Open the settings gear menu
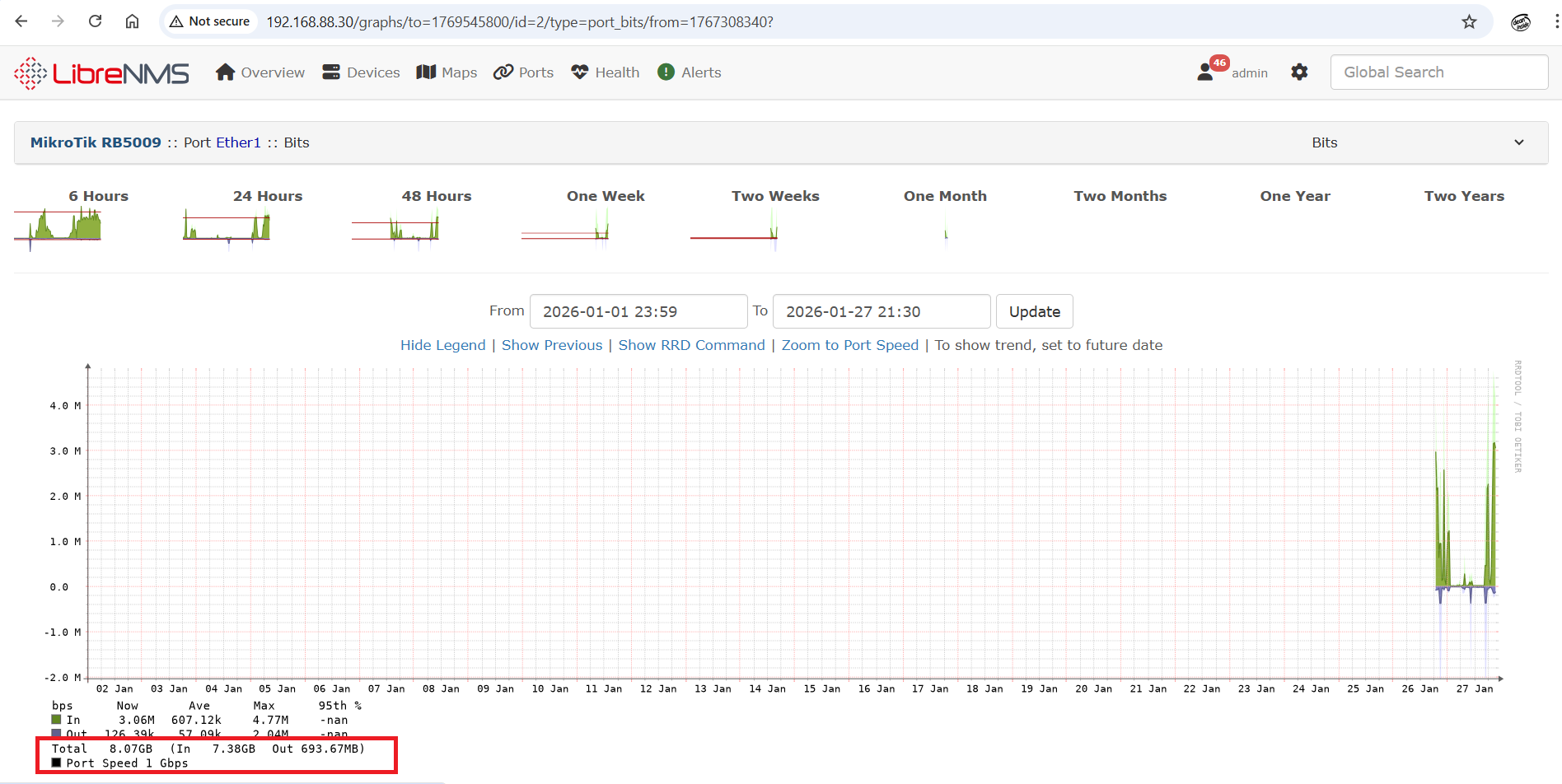This screenshot has width=1562, height=784. tap(1299, 72)
